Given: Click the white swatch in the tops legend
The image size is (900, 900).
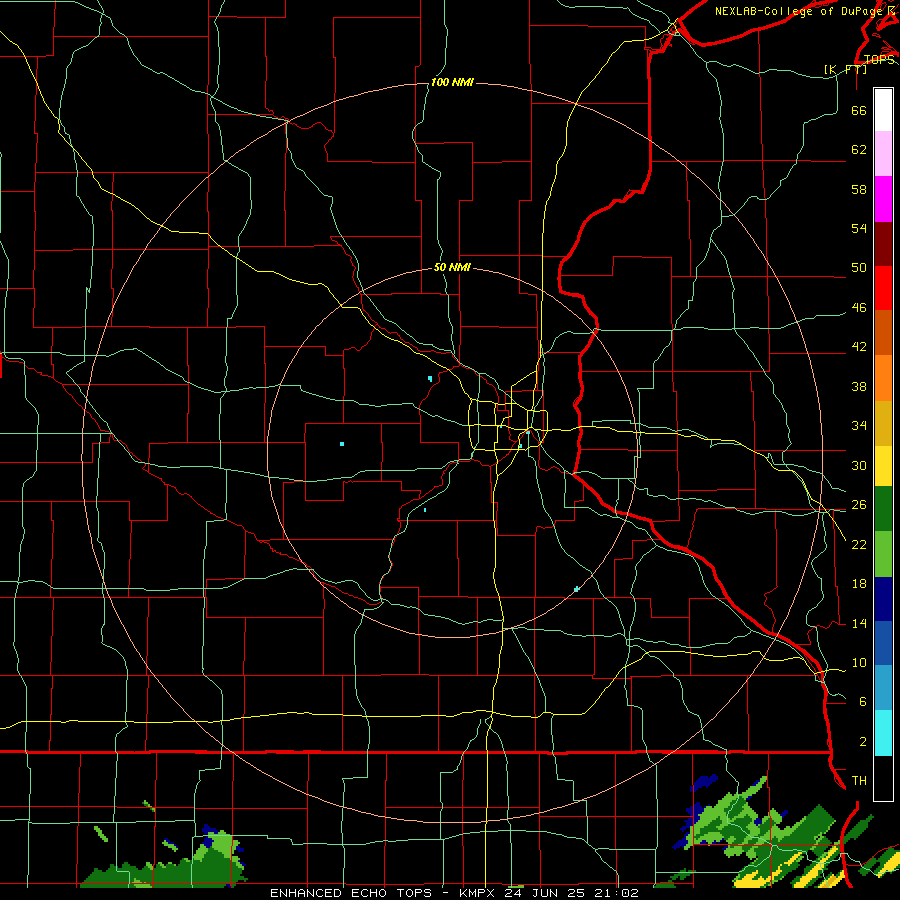Looking at the screenshot, I should pyautogui.click(x=883, y=110).
